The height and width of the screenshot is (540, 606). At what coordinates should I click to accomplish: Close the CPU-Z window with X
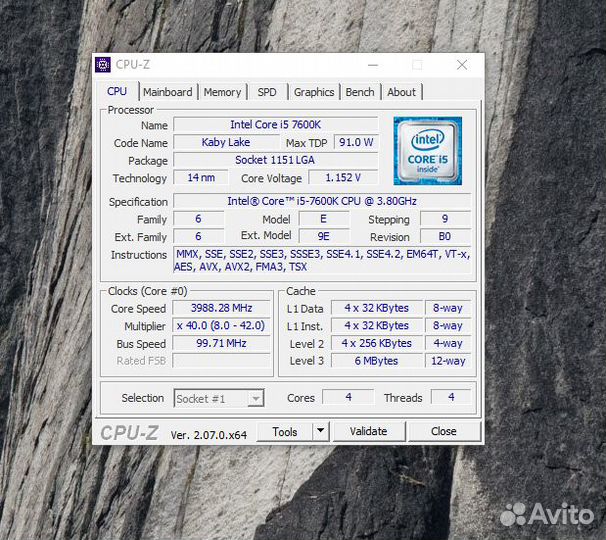click(x=462, y=65)
